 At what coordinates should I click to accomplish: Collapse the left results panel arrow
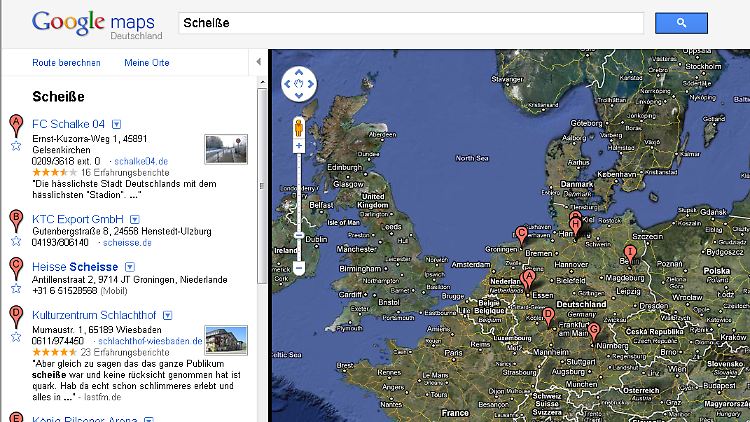point(258,62)
